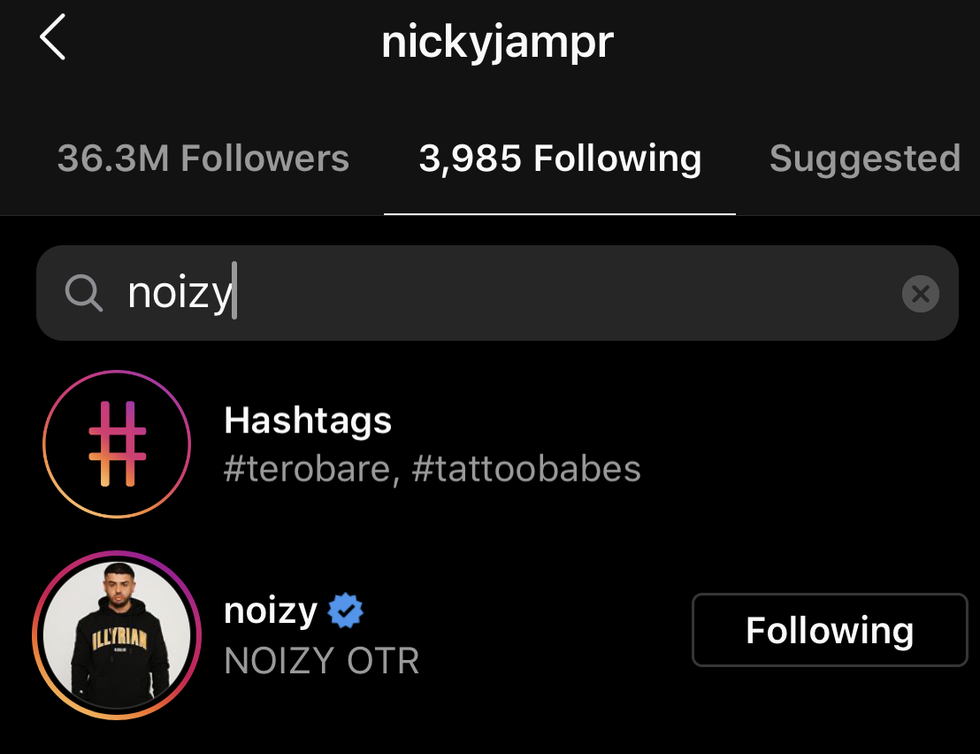This screenshot has height=754, width=980.
Task: Select the 3,985 Following tab
Action: [560, 159]
